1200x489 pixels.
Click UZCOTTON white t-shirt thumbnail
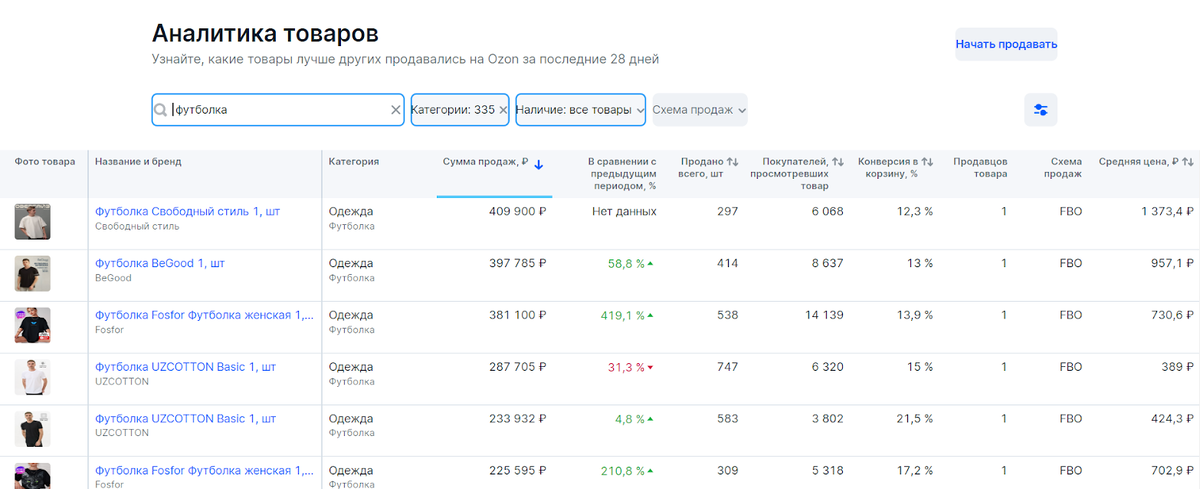coord(32,378)
